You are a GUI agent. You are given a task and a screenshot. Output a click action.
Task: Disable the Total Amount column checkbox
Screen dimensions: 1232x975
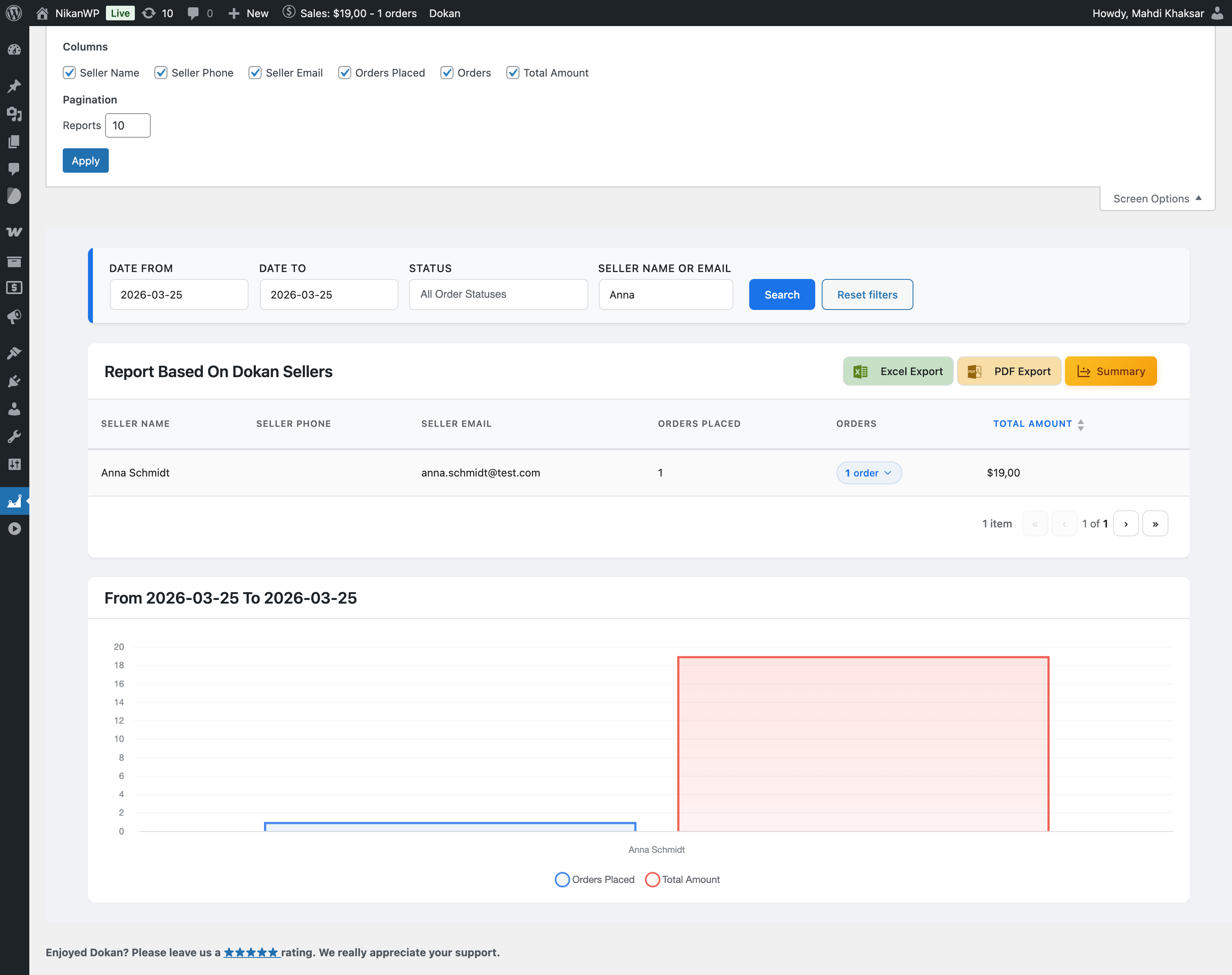[513, 72]
